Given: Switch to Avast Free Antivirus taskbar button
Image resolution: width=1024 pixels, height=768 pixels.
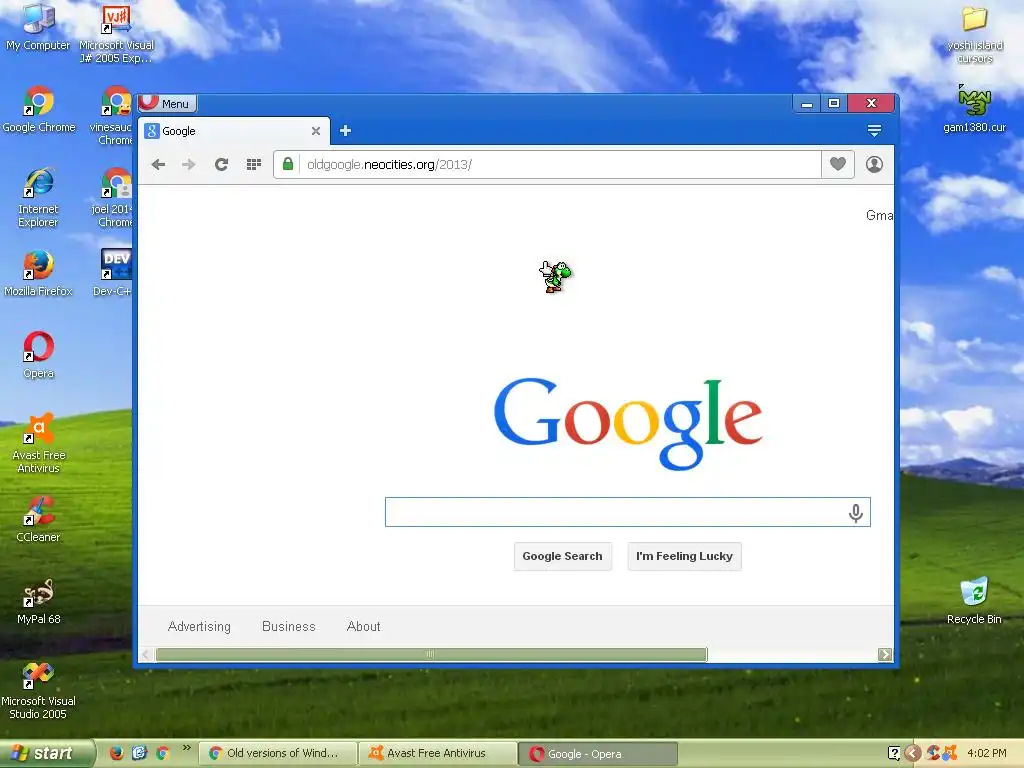Looking at the screenshot, I should [x=438, y=754].
